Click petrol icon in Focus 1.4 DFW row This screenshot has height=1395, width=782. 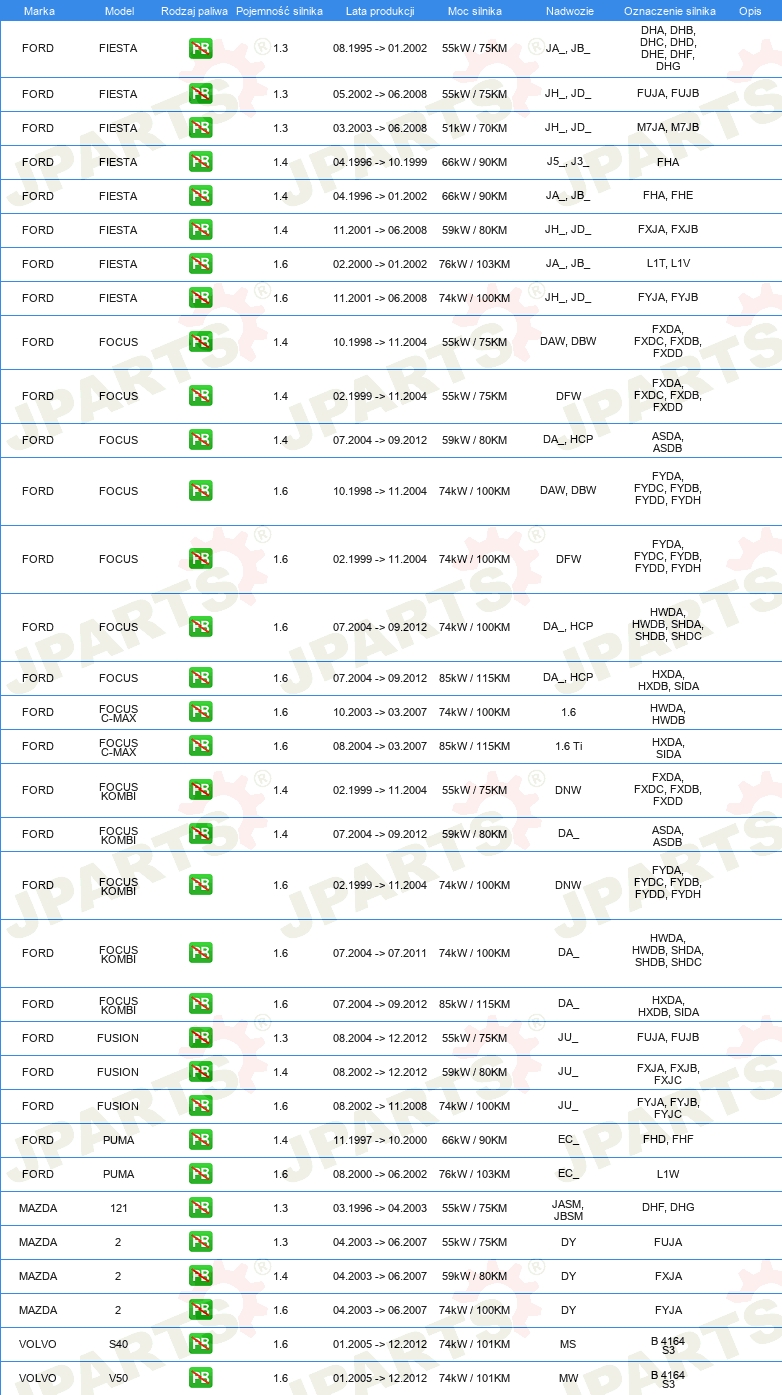click(201, 396)
